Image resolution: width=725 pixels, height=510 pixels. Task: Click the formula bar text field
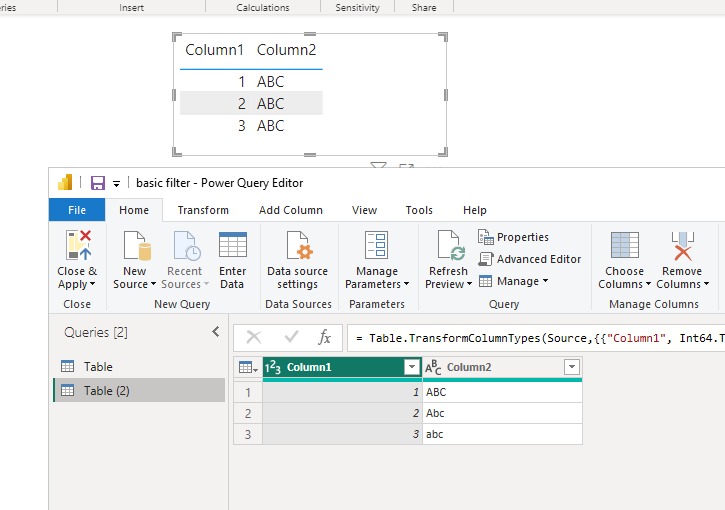pos(535,338)
